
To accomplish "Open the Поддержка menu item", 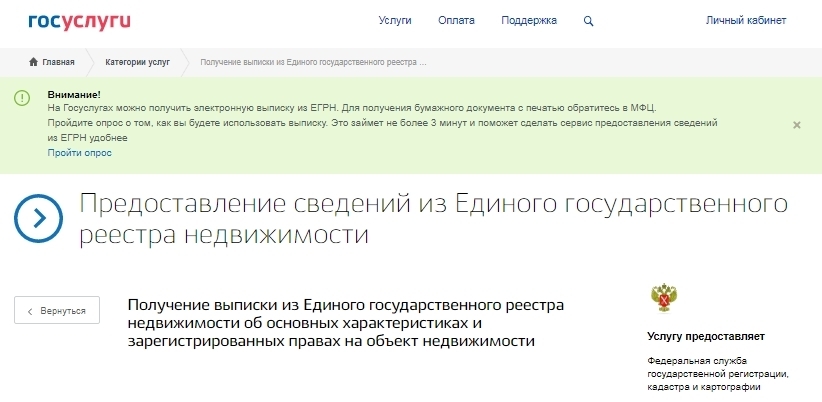I will (x=529, y=21).
